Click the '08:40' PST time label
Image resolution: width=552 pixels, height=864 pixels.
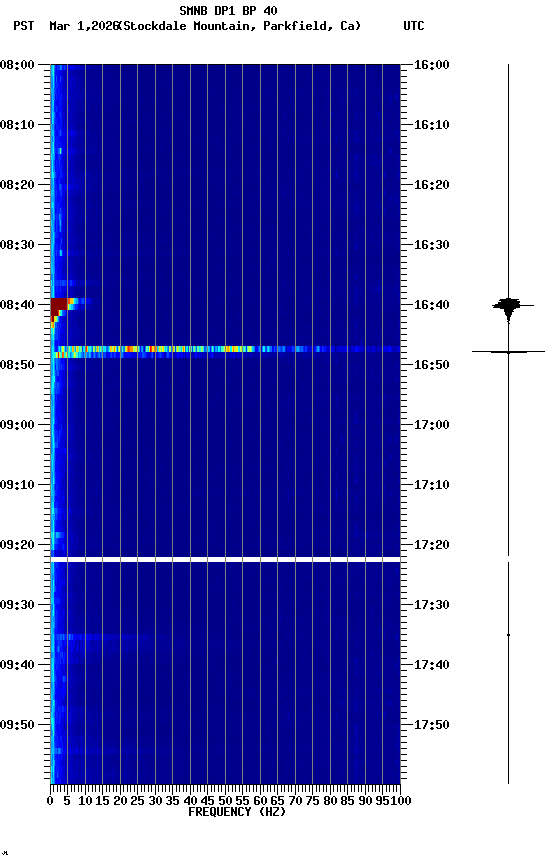17,305
